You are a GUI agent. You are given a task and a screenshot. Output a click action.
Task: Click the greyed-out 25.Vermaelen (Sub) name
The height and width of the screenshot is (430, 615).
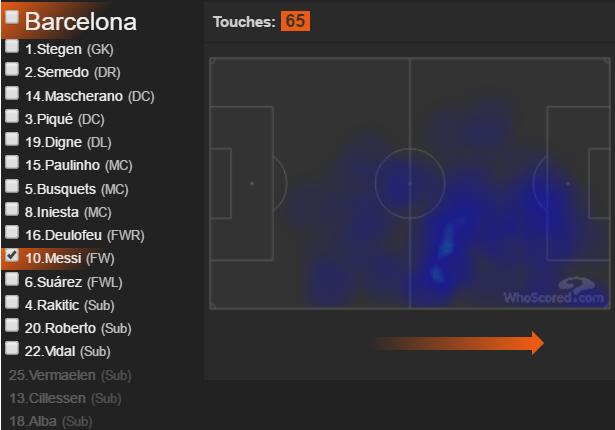tap(69, 375)
